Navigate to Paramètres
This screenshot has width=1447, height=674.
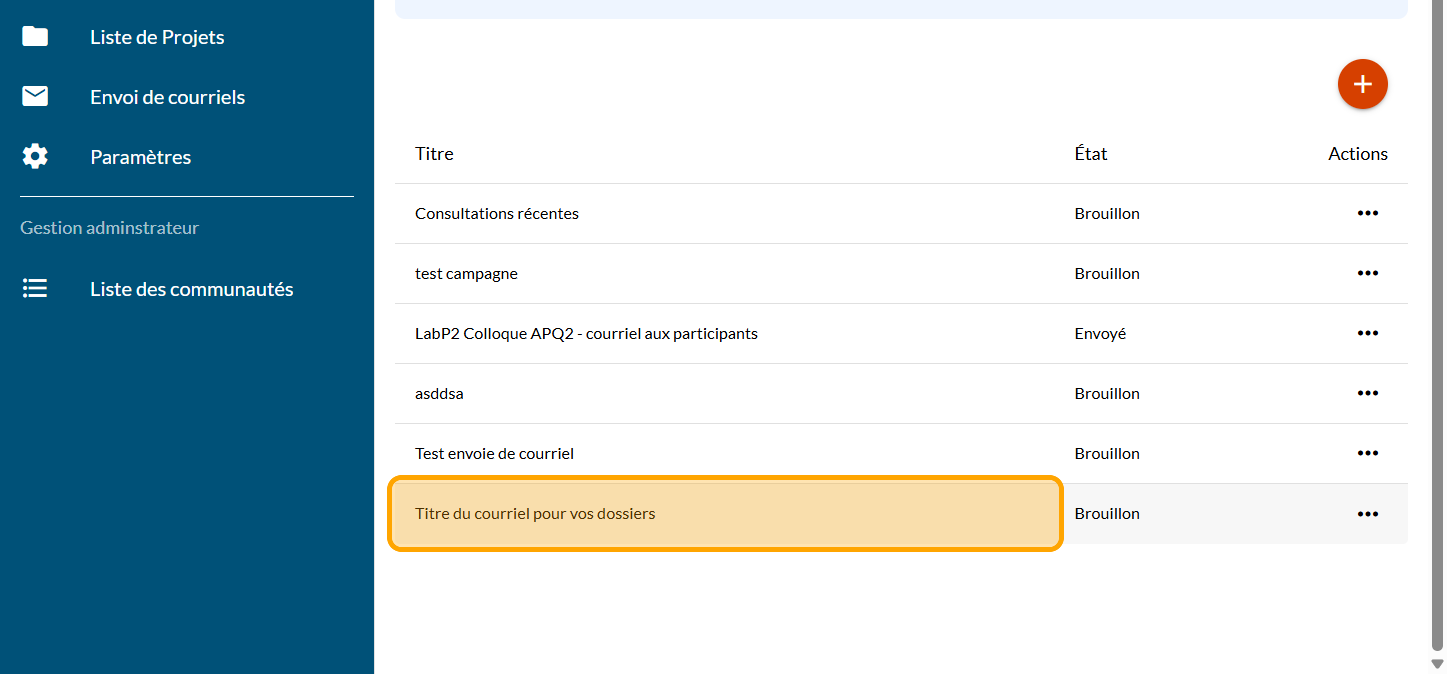pyautogui.click(x=140, y=157)
